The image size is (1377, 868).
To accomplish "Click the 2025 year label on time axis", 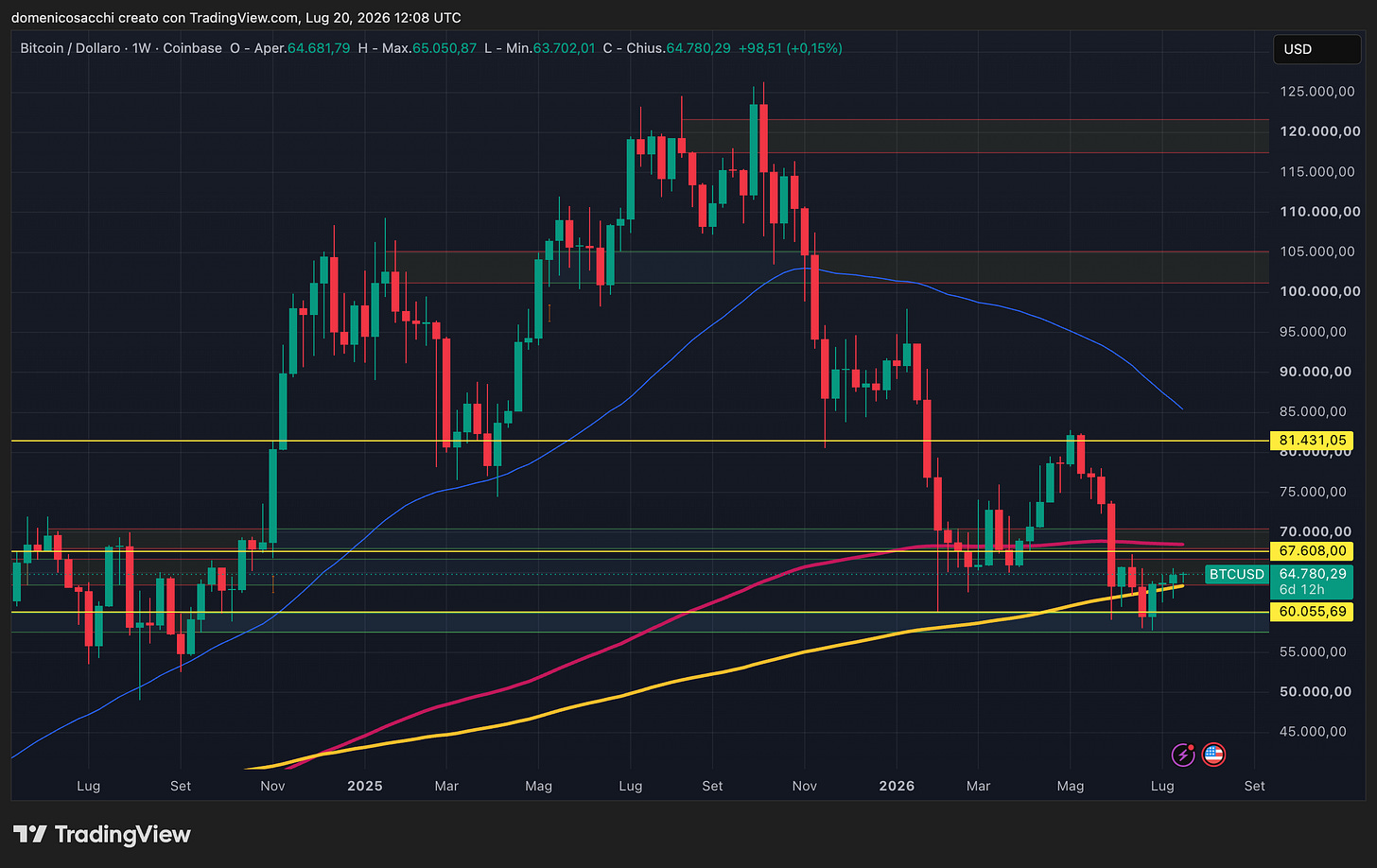I will tap(365, 786).
